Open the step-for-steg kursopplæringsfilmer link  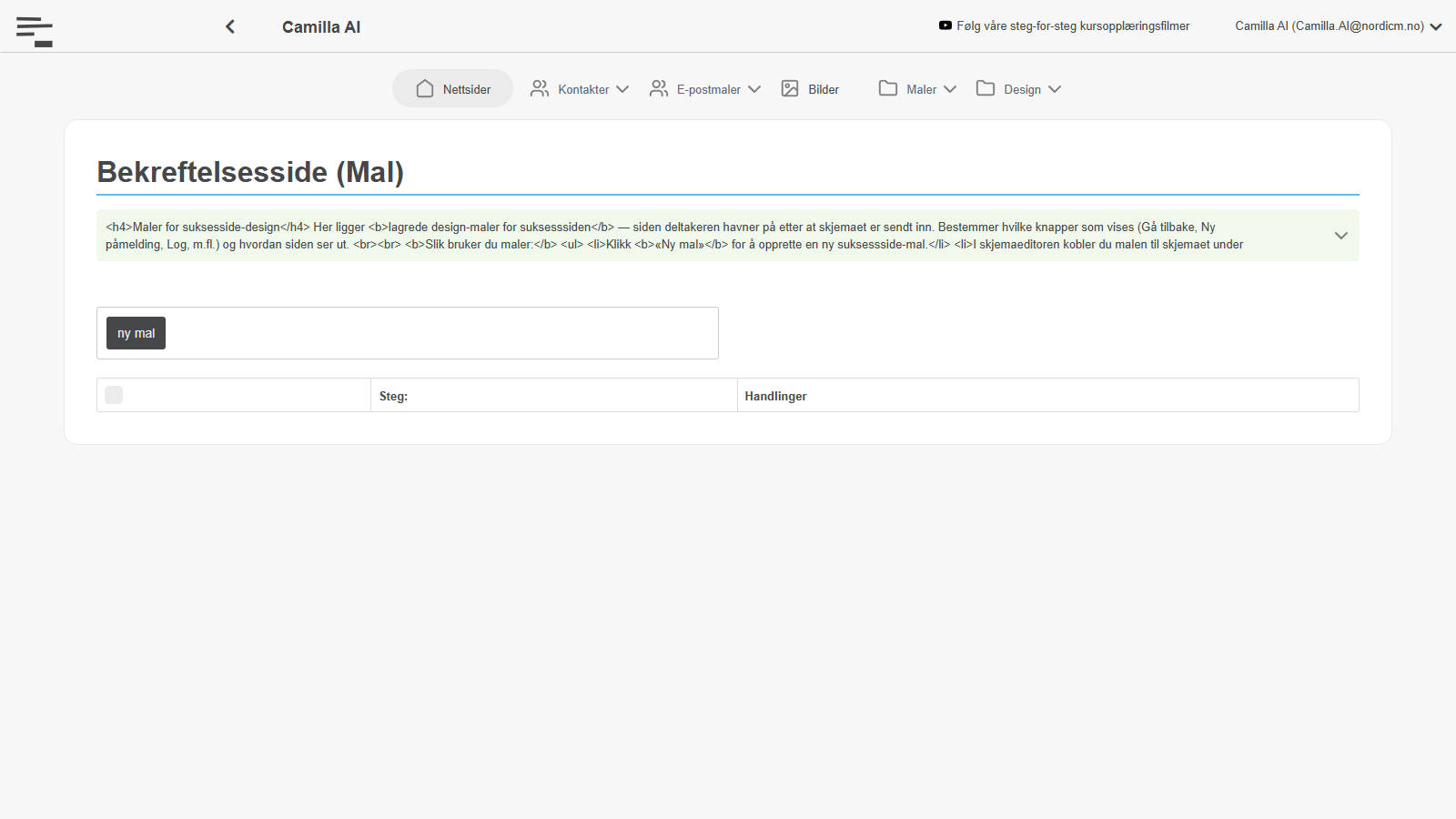1073,25
